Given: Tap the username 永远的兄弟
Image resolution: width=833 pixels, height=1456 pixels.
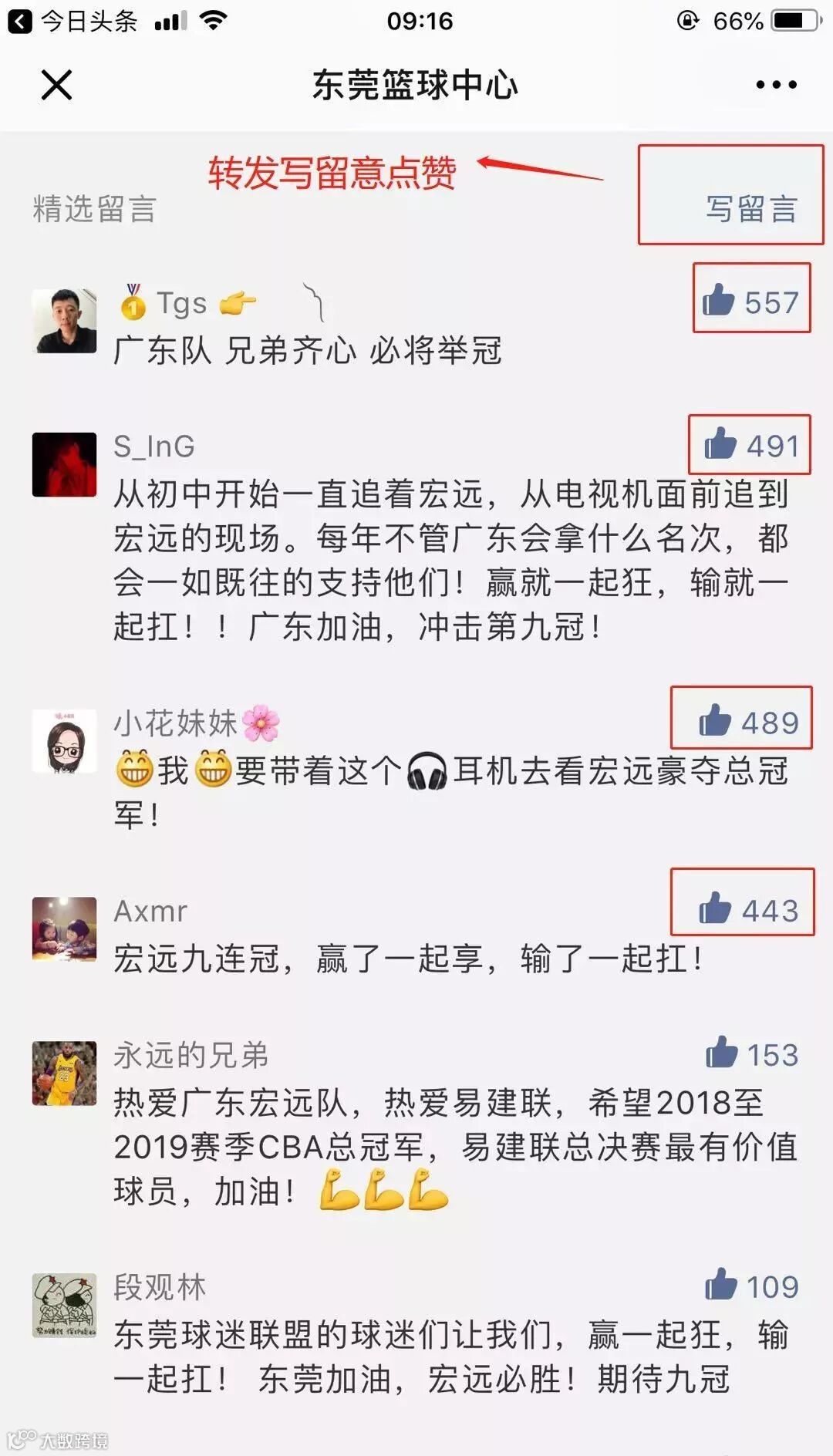Looking at the screenshot, I should pyautogui.click(x=191, y=1055).
